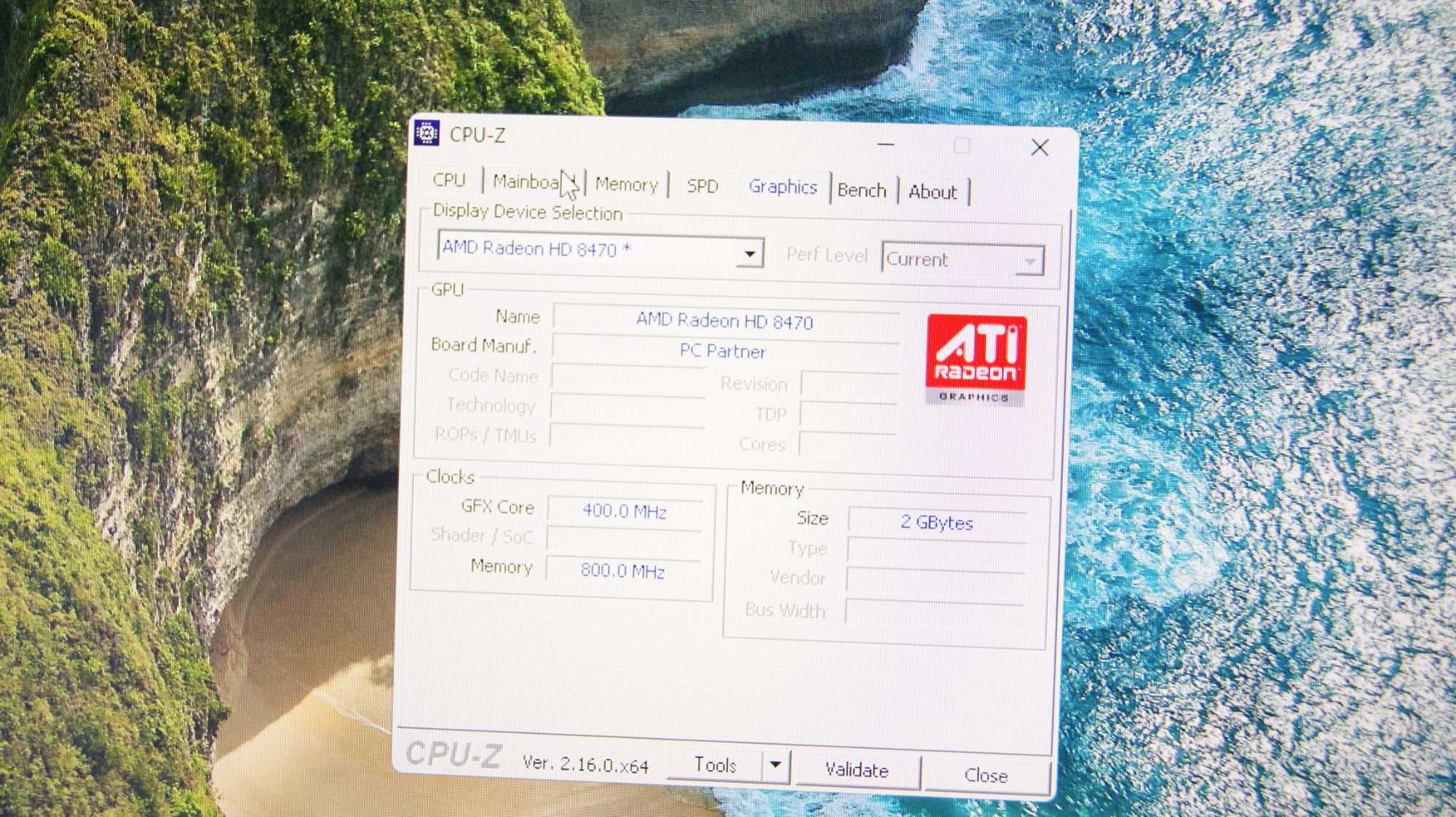Click the Tools button
1456x817 pixels.
click(715, 765)
